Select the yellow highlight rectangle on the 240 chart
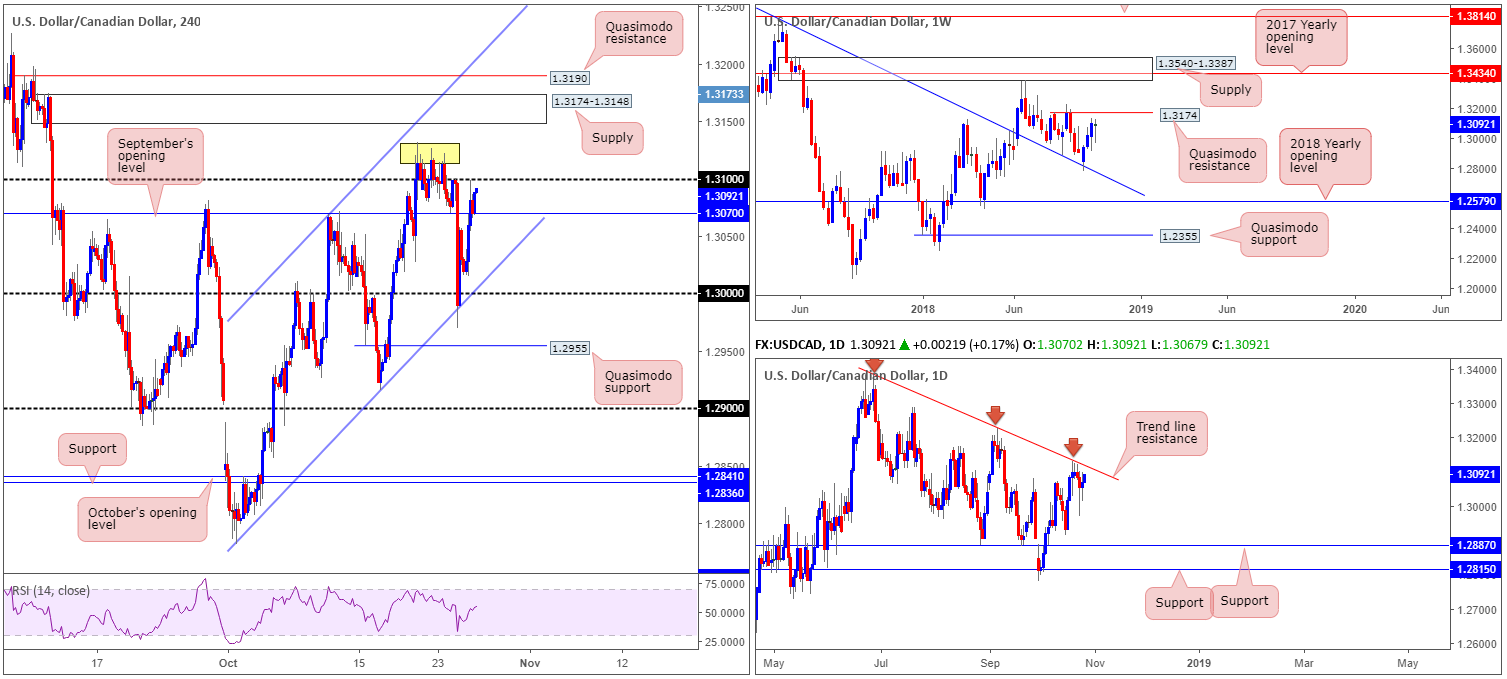The height and width of the screenshot is (679, 1507). 430,153
